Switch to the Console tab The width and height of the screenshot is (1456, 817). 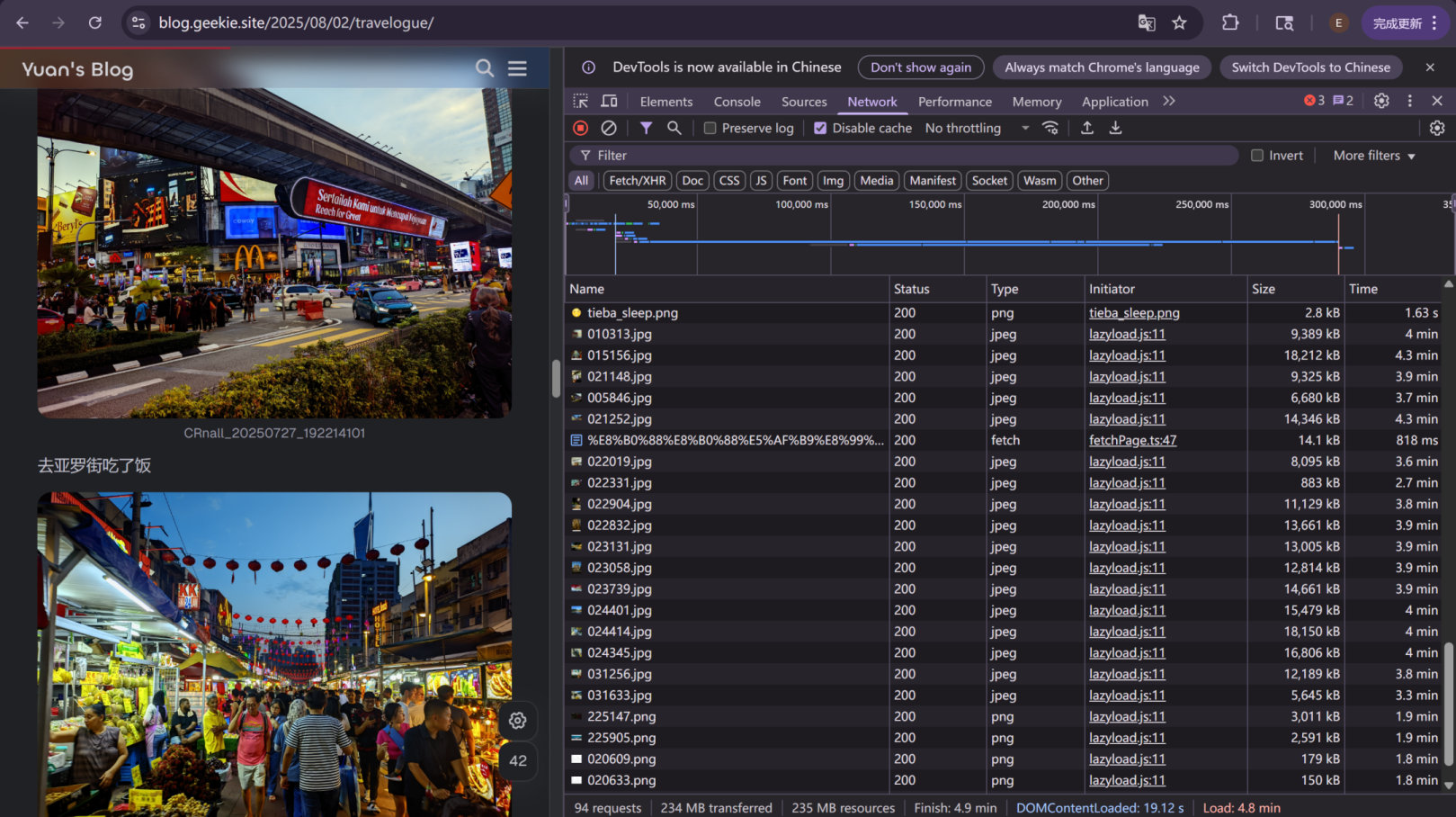[737, 103]
